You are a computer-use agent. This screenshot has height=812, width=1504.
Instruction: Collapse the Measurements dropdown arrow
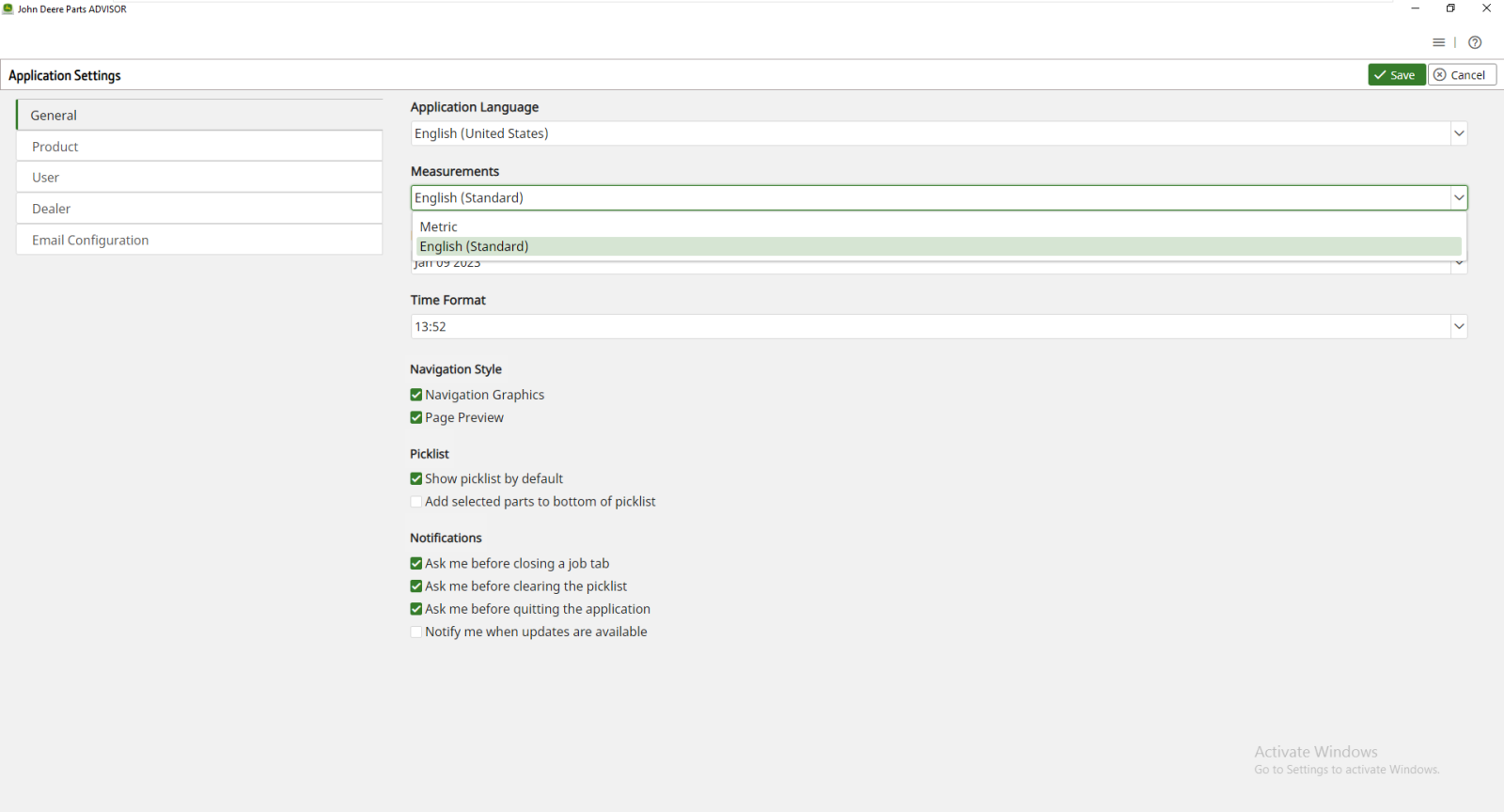[1459, 197]
